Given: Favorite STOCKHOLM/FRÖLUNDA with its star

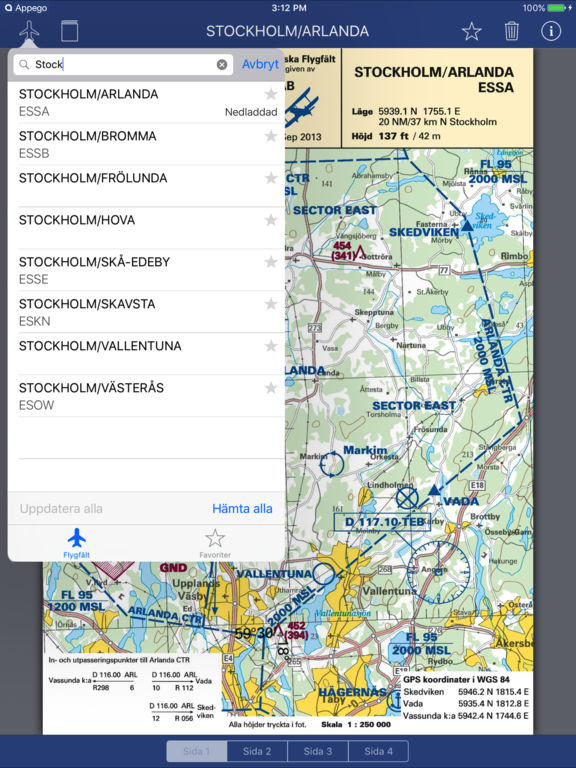Looking at the screenshot, I should (x=270, y=178).
